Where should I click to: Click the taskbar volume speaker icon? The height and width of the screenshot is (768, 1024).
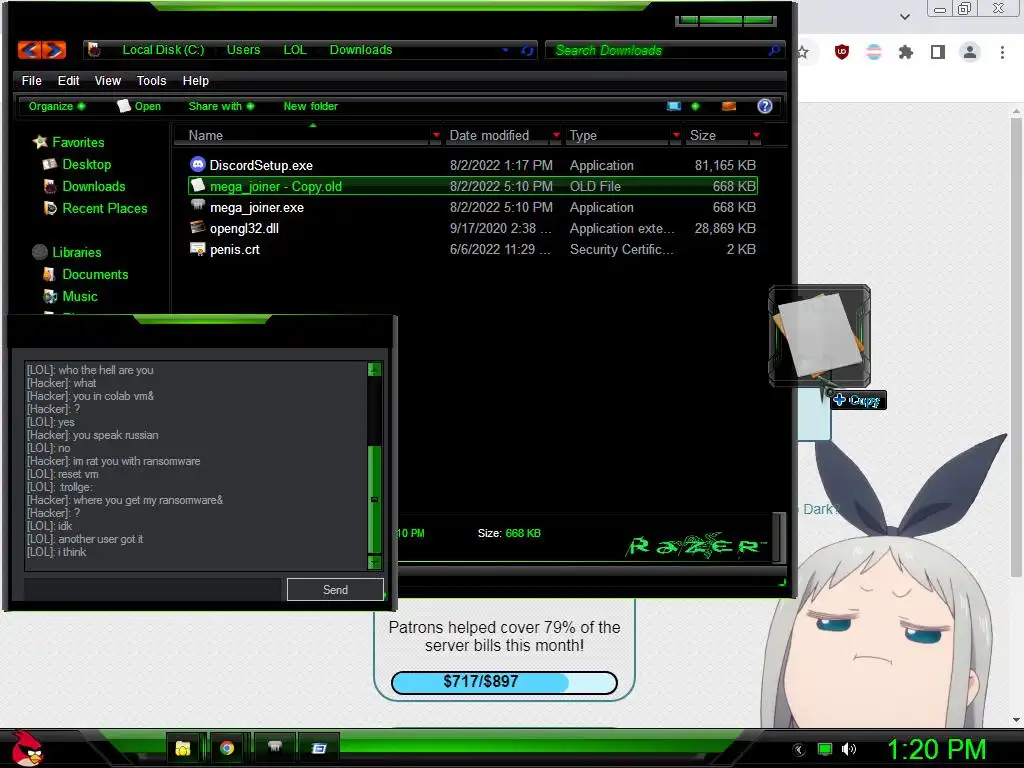click(x=849, y=749)
